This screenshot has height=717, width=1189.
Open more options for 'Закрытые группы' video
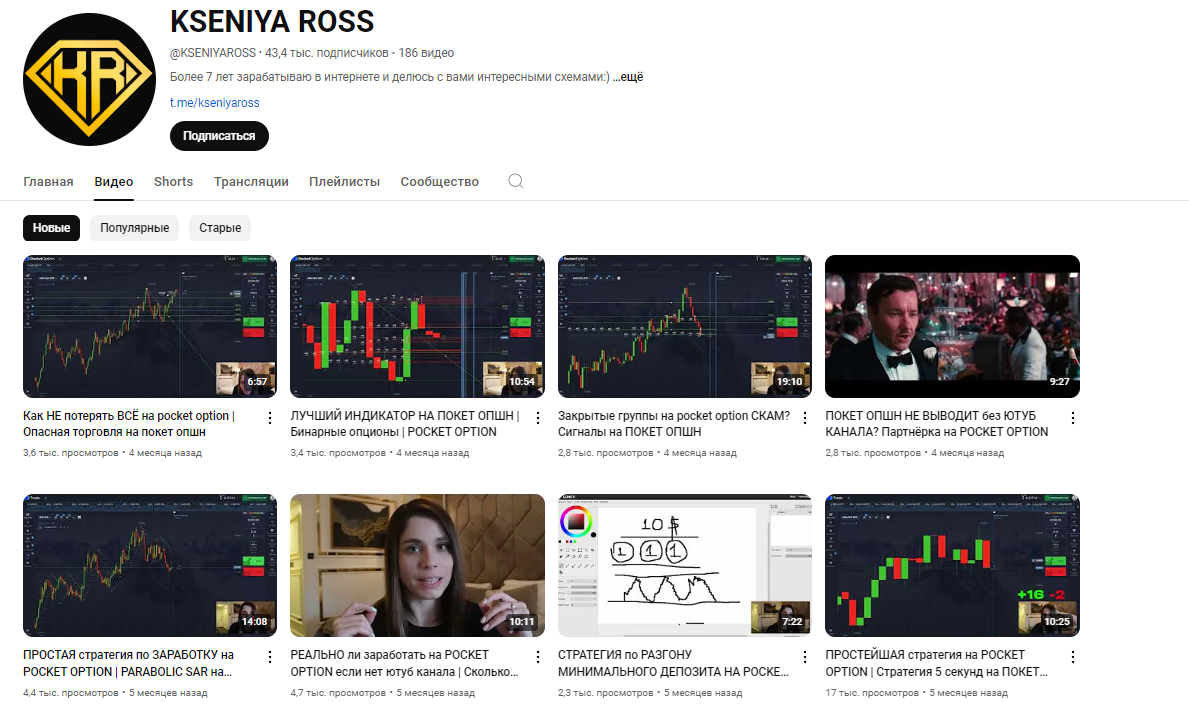[x=805, y=418]
